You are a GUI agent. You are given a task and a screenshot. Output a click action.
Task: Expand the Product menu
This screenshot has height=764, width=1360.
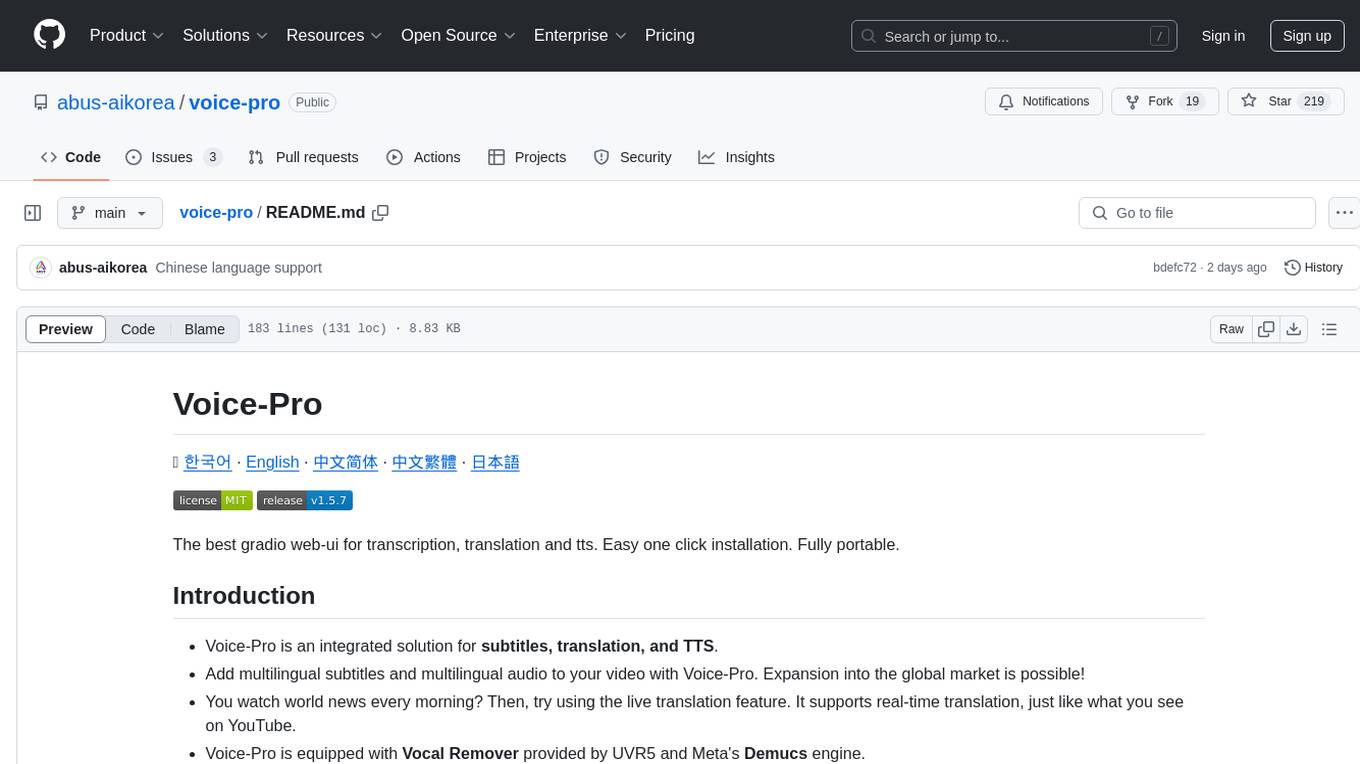click(127, 35)
